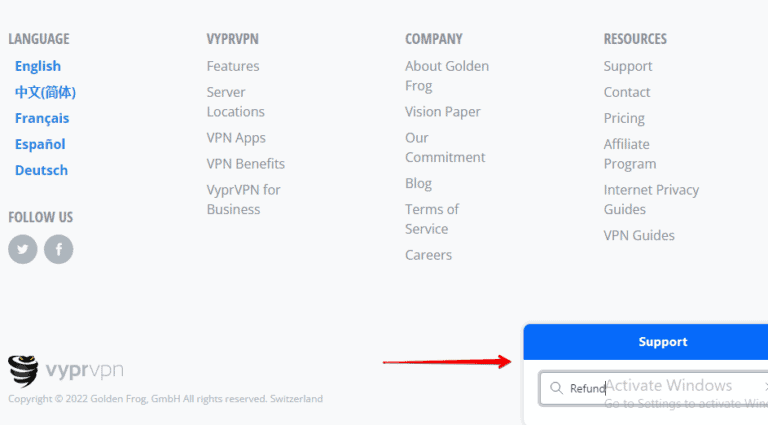The height and width of the screenshot is (425, 768).
Task: Go to Server Locations page
Action: pyautogui.click(x=235, y=102)
